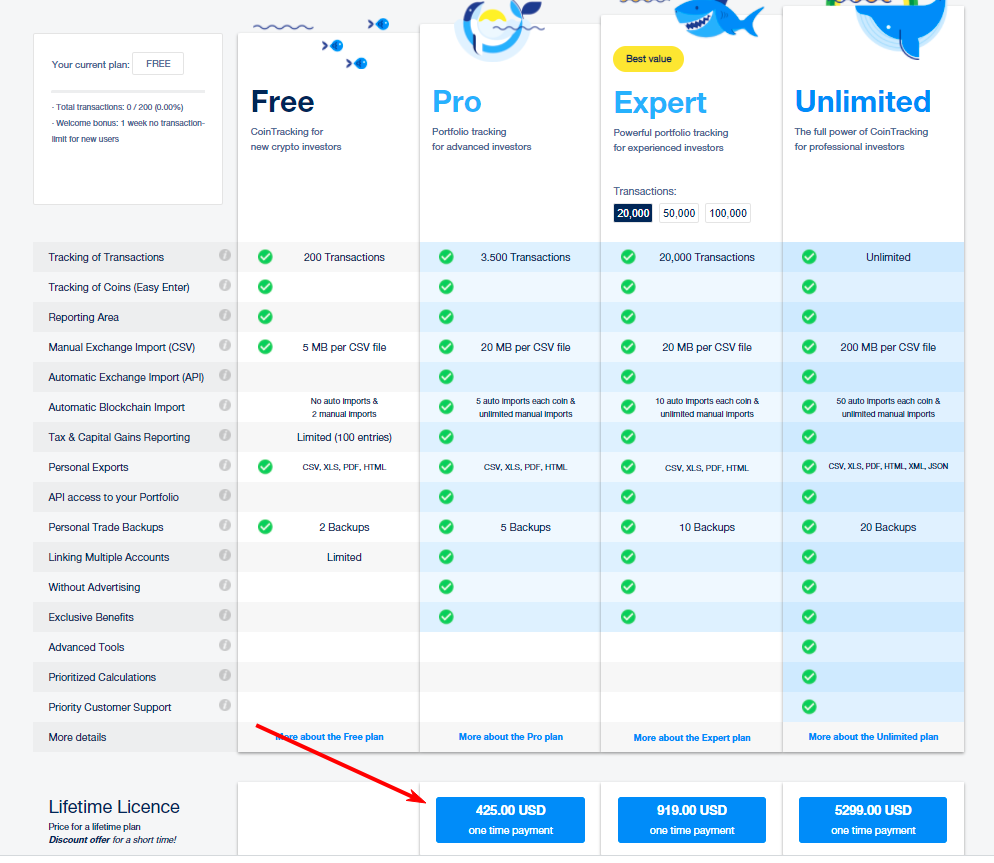Click Pro checkmark for Without Advertising
Screen dimensions: 994x863
pos(446,587)
